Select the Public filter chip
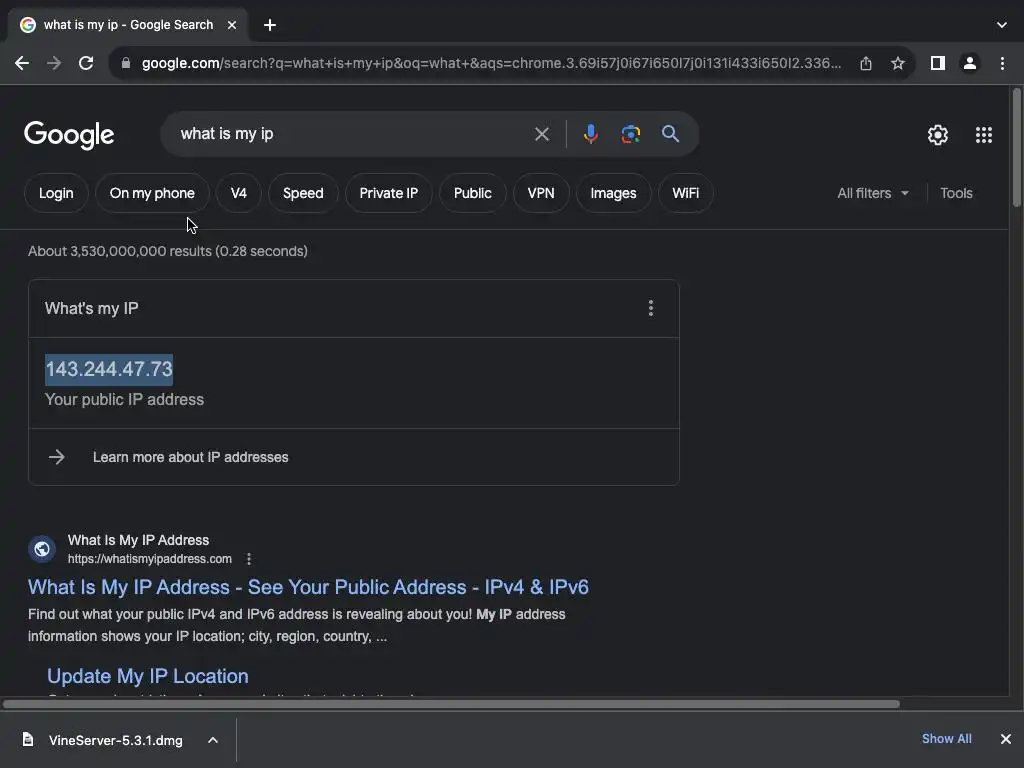1024x768 pixels. (x=473, y=193)
